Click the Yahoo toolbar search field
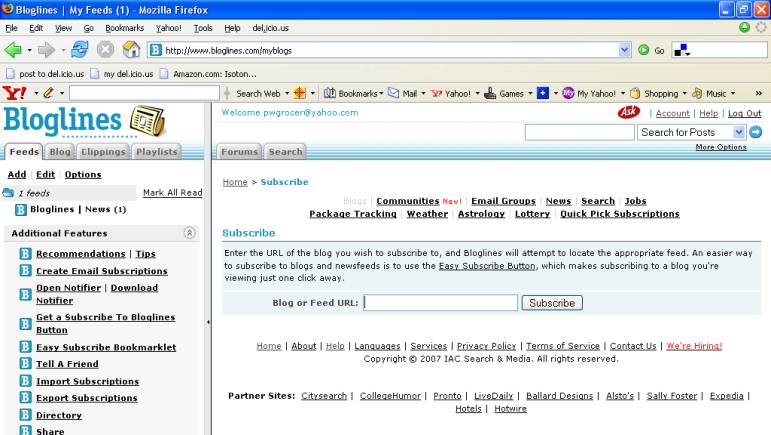 144,93
